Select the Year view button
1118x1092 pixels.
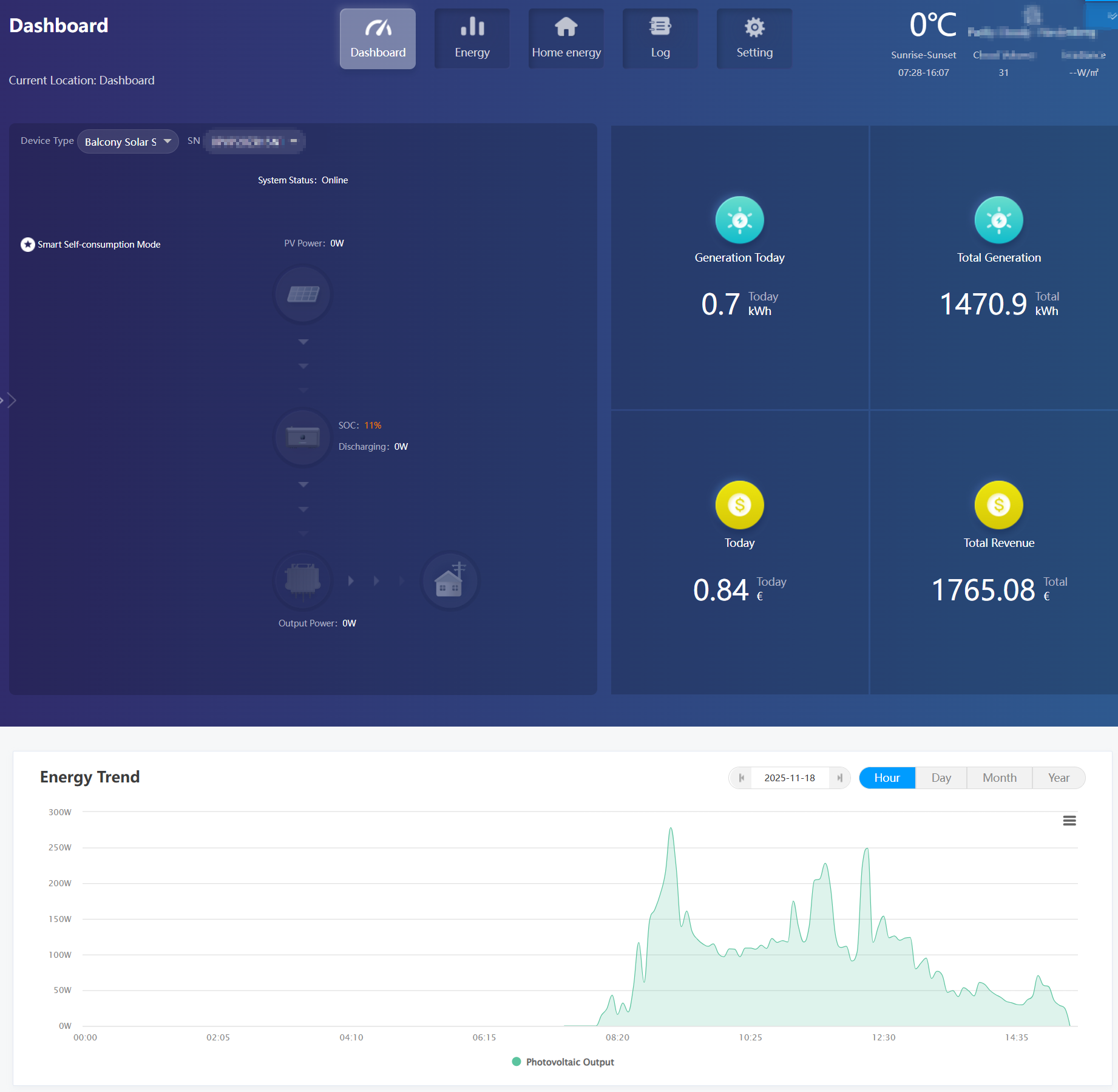pos(1059,778)
